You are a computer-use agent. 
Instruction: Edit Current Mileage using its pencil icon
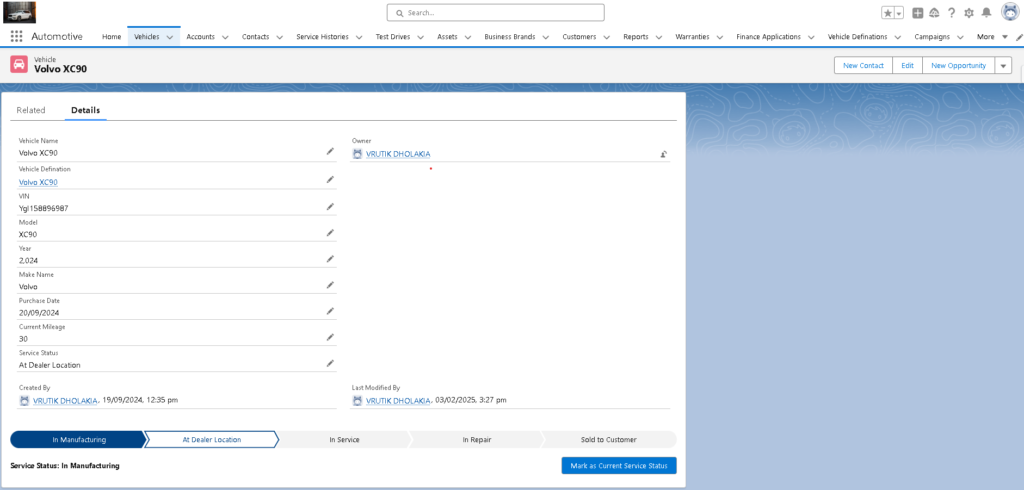(330, 337)
